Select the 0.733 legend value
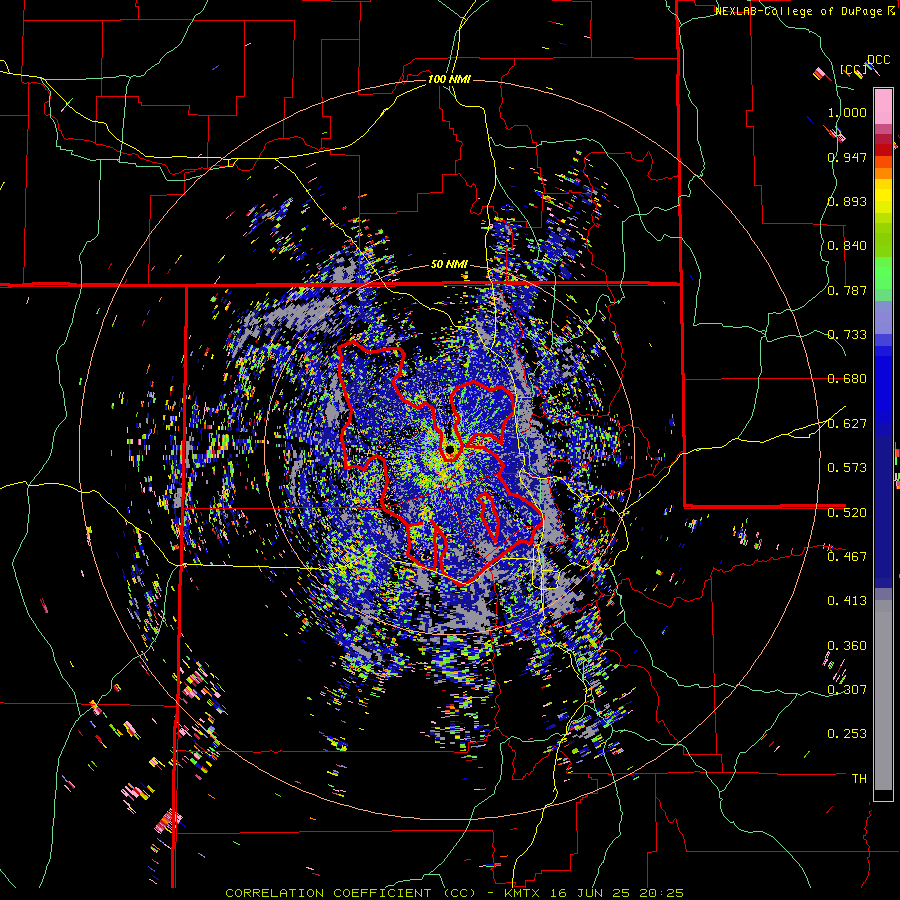Screen dimensions: 900x900 (847, 335)
